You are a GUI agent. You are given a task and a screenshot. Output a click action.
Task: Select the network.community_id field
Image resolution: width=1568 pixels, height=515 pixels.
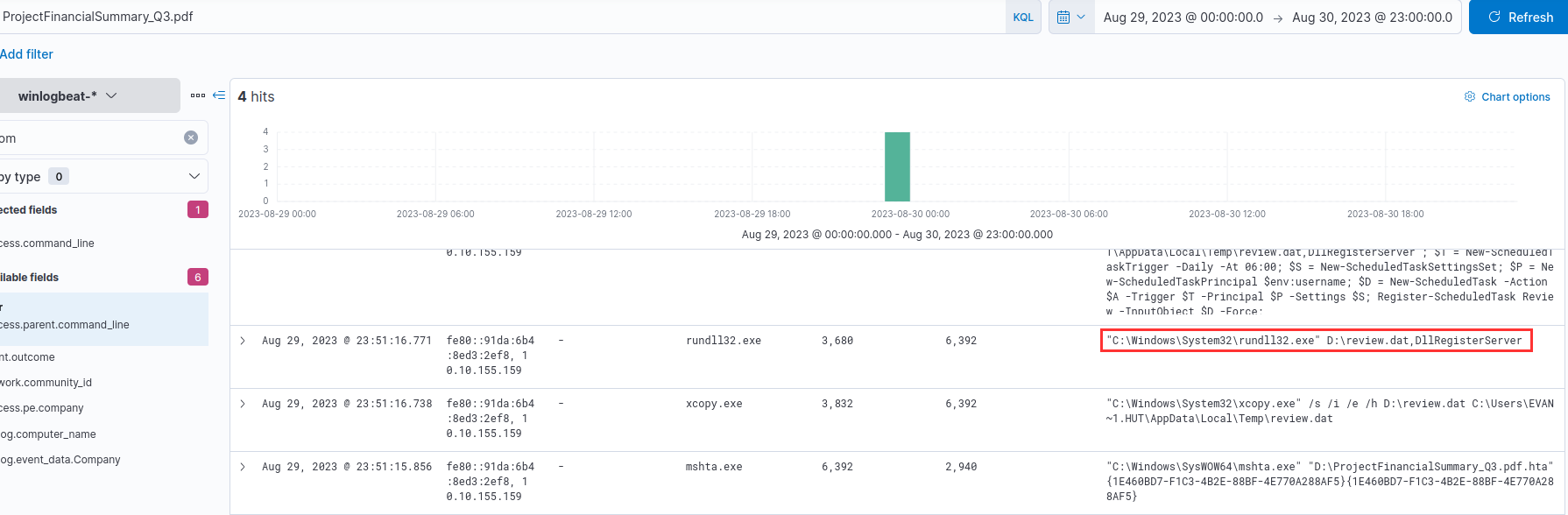46,383
